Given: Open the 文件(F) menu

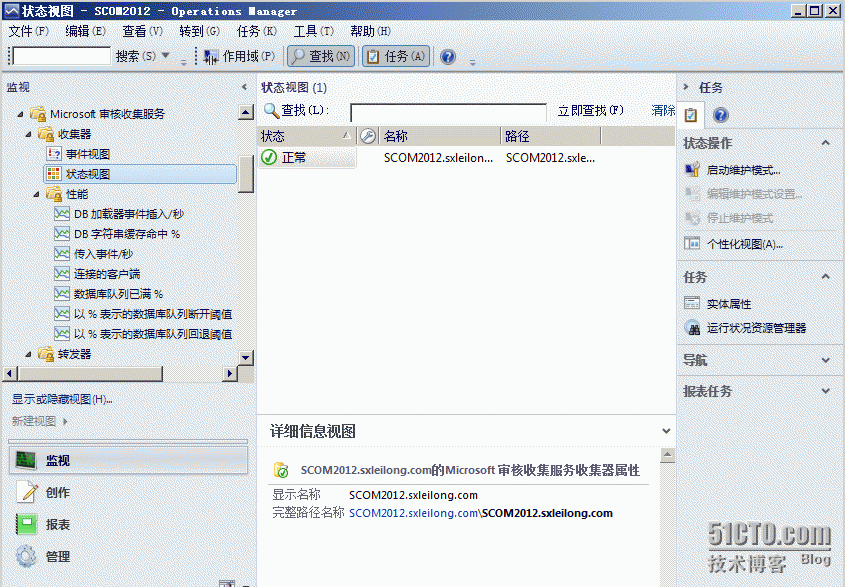Looking at the screenshot, I should pos(29,31).
